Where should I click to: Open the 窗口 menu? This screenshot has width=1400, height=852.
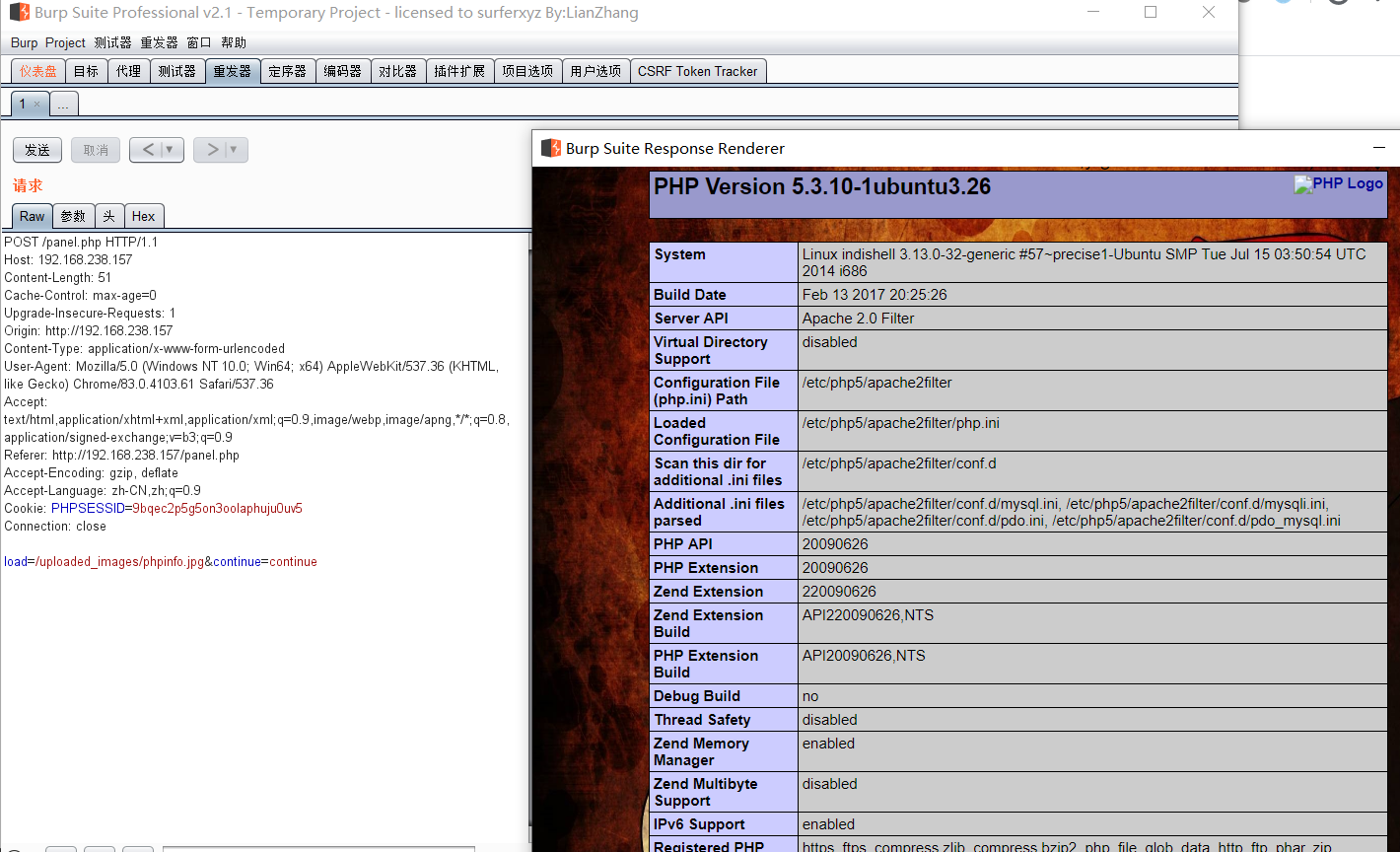199,42
